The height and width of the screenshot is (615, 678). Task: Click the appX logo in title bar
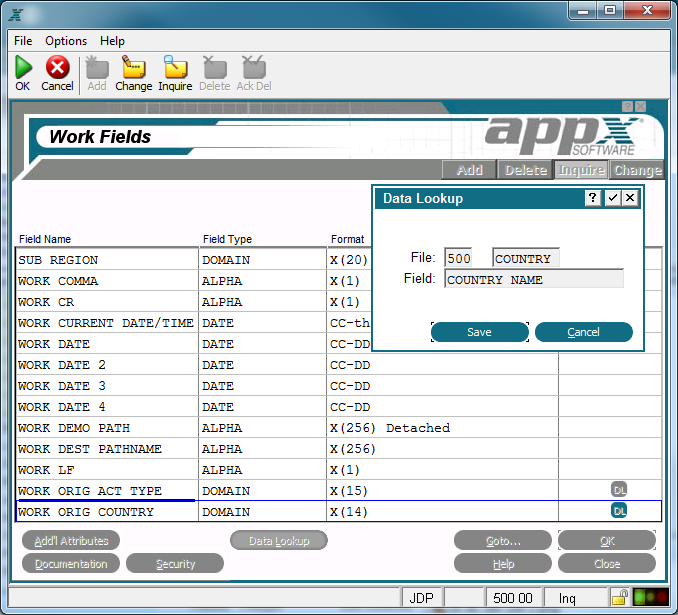pos(16,15)
